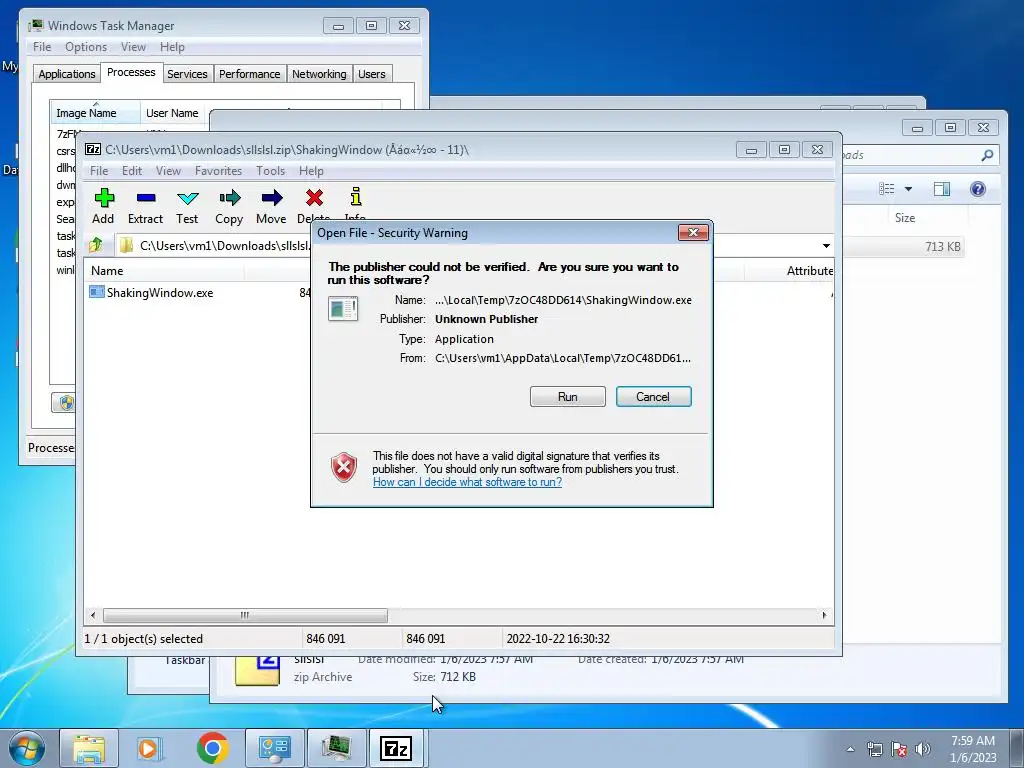The image size is (1024, 768).
Task: Launch Windows Media Player from taskbar
Action: point(150,748)
